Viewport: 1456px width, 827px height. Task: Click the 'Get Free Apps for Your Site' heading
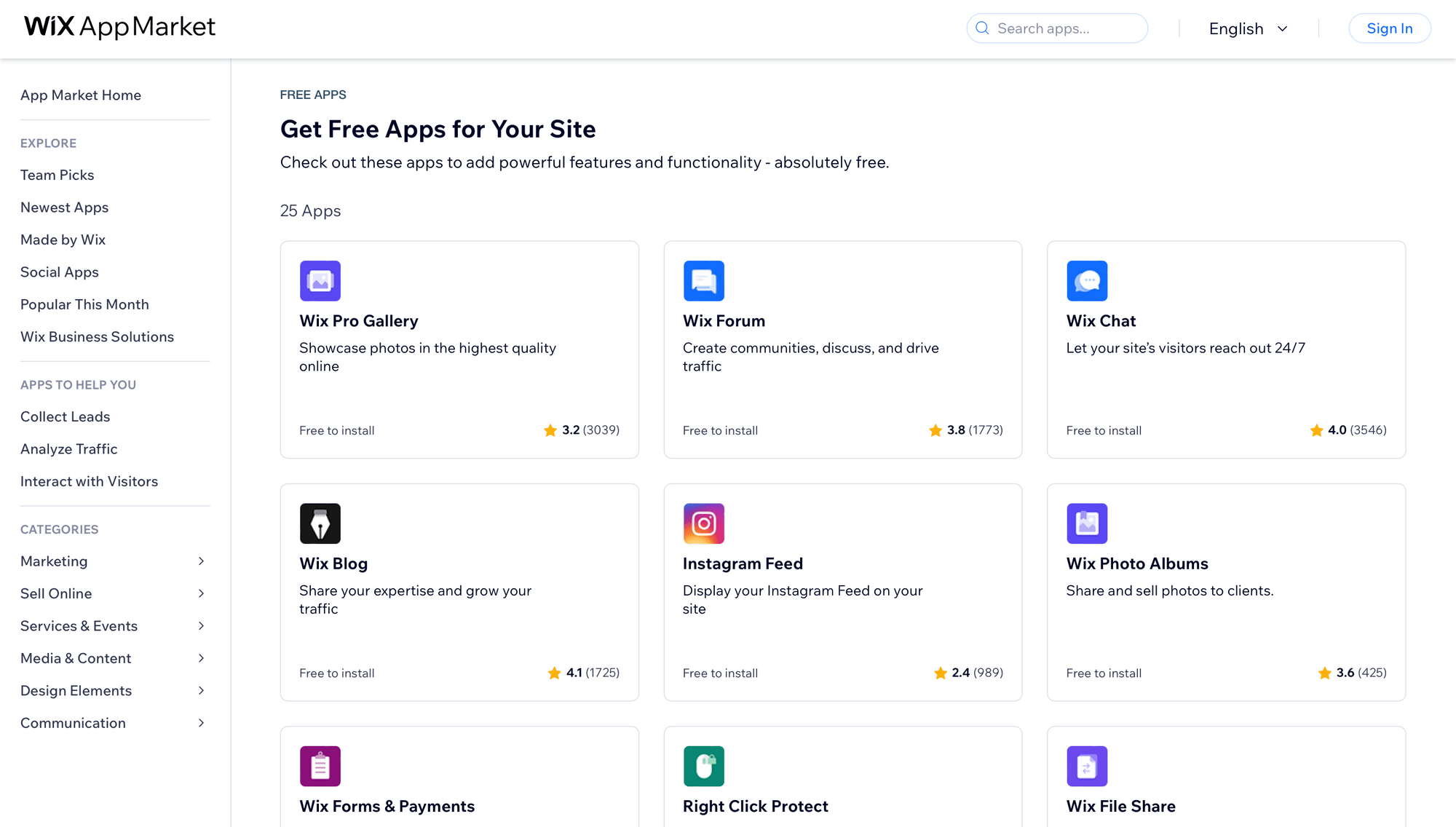coord(438,129)
